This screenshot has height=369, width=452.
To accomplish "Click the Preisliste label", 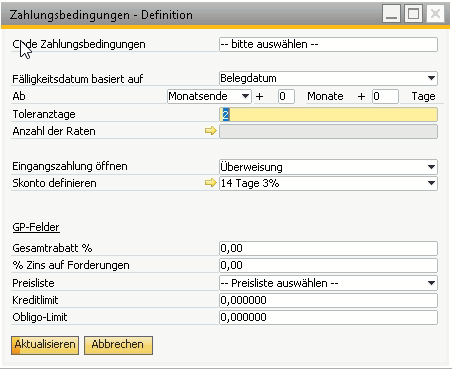I will coord(33,283).
